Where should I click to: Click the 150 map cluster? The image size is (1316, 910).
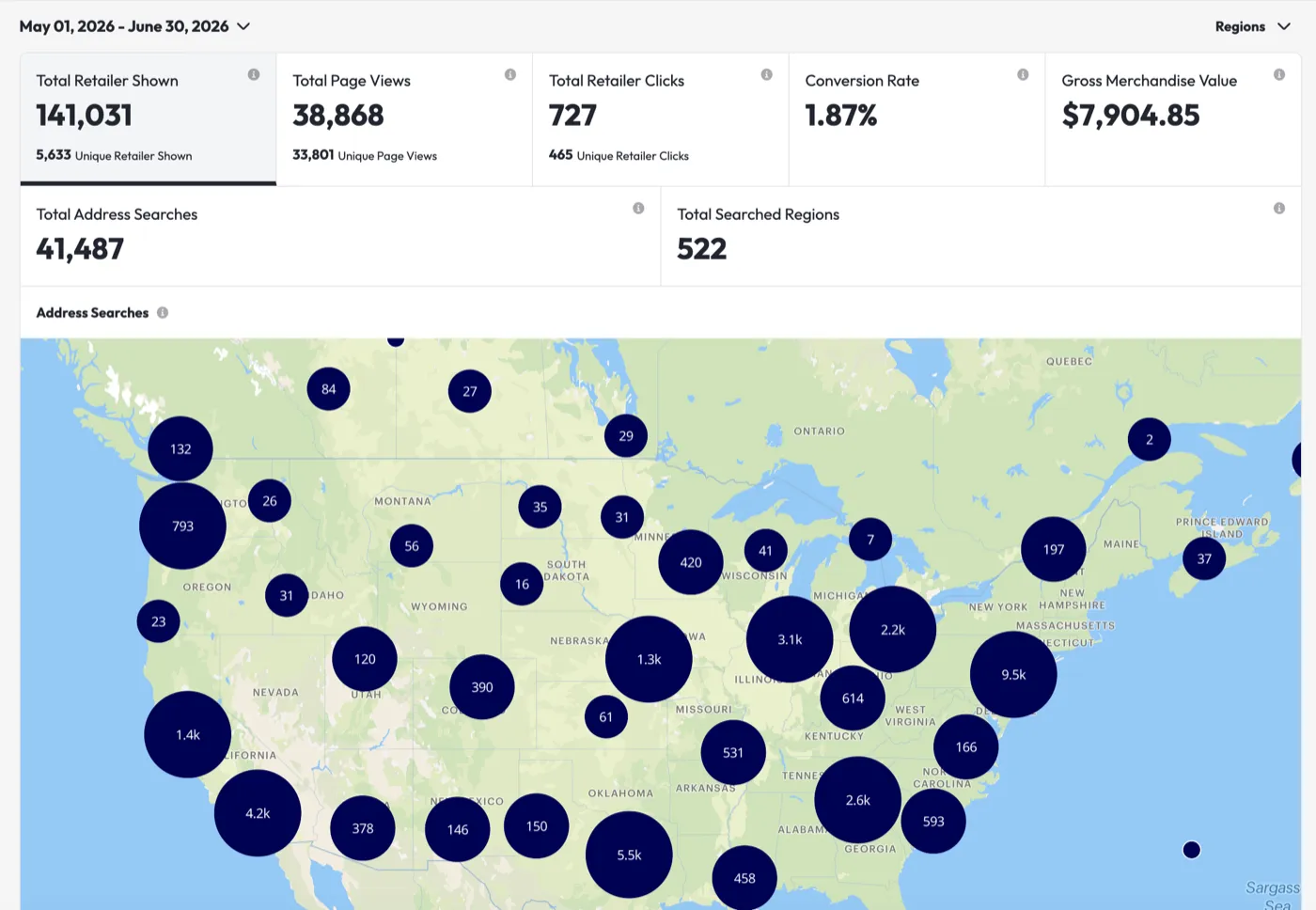[x=537, y=825]
